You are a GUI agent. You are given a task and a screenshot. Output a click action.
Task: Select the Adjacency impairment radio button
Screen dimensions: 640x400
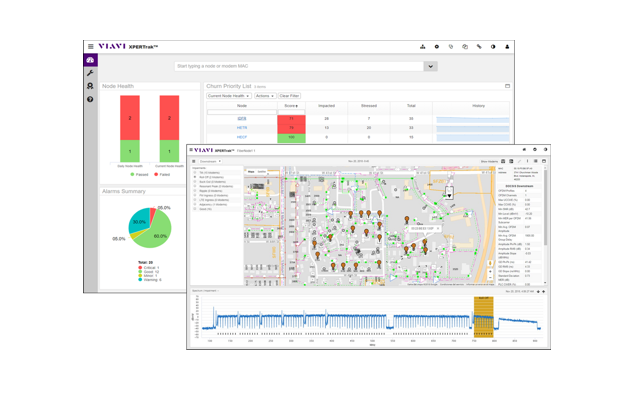point(195,204)
